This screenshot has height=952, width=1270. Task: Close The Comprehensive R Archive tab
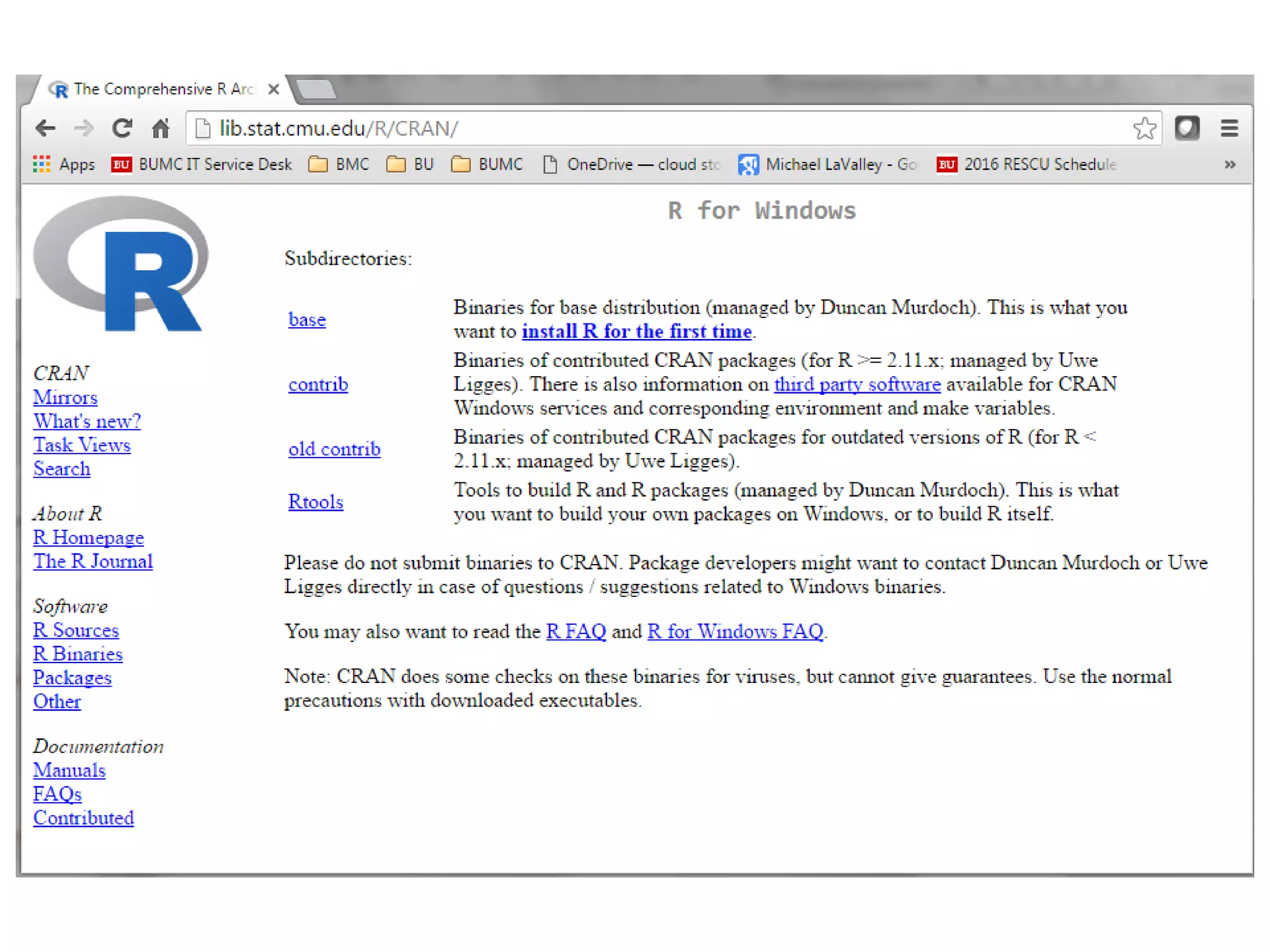pyautogui.click(x=273, y=89)
